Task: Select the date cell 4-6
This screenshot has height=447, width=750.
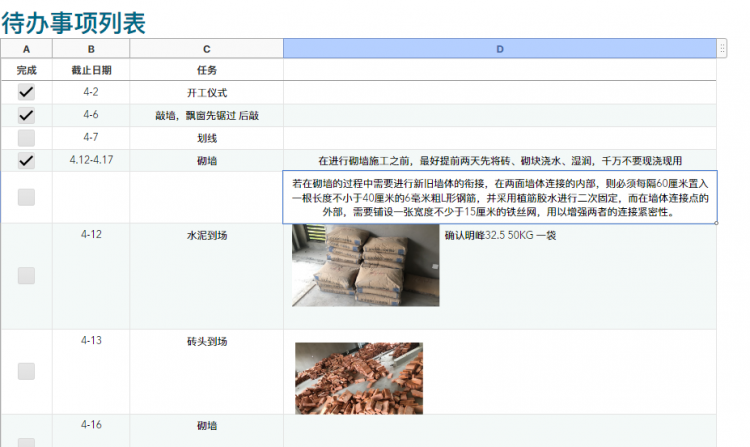Action: (x=91, y=115)
